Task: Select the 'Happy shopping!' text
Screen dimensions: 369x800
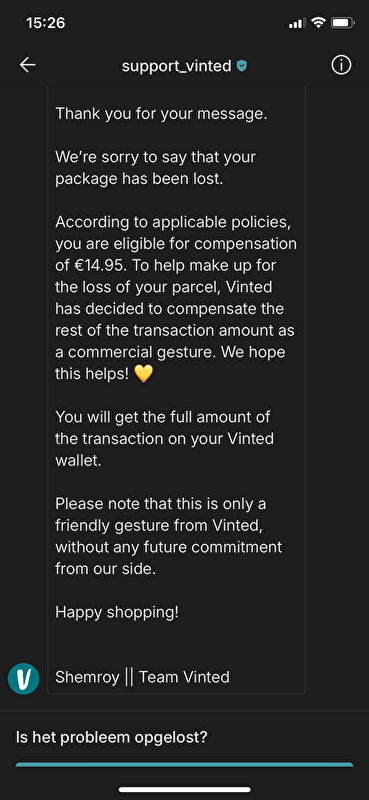Action: coord(117,612)
